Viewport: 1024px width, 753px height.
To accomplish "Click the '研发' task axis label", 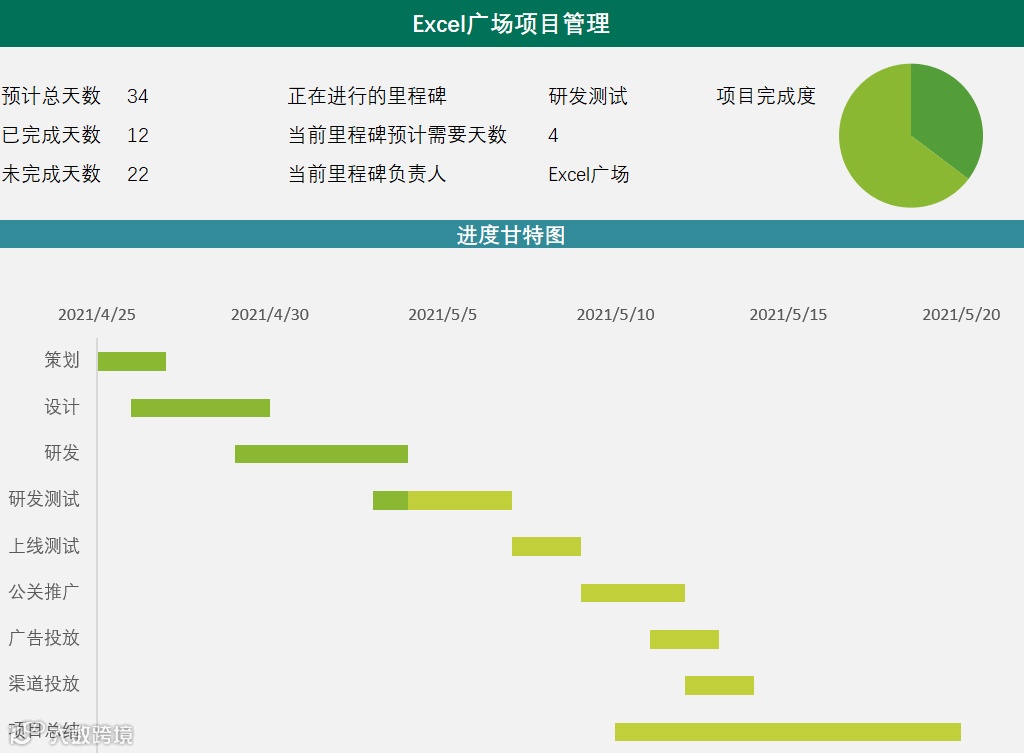I will (62, 453).
